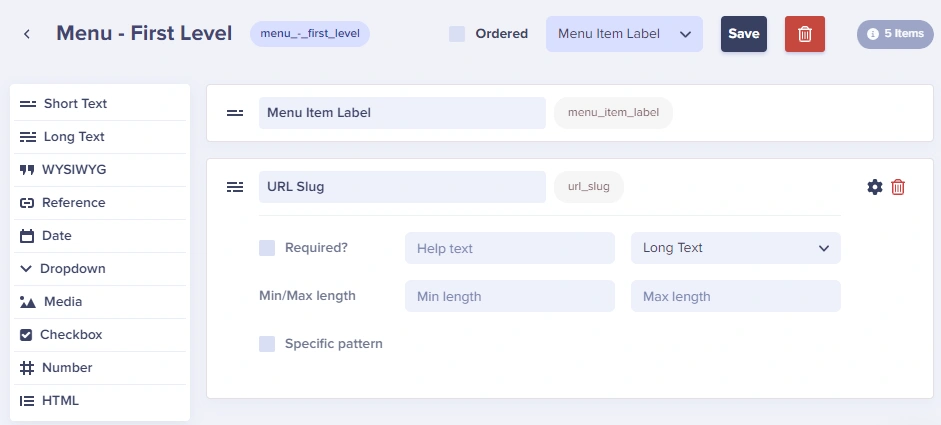Expand the Long Text field type dropdown
Viewport: 941px width, 425px height.
[735, 248]
